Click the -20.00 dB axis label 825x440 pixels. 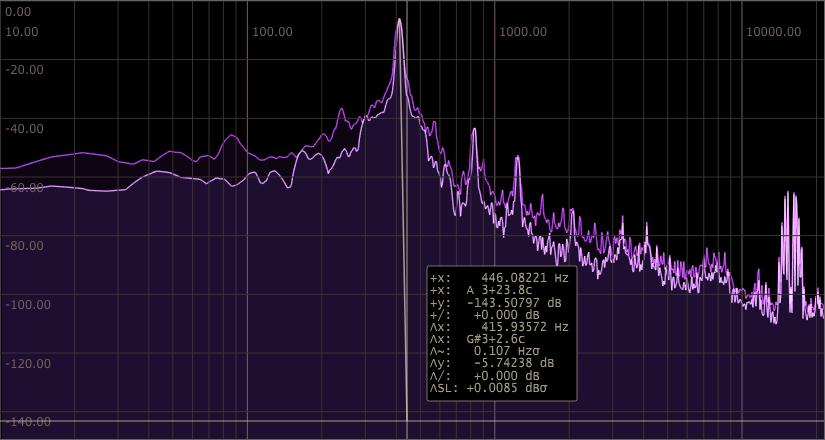coord(24,70)
